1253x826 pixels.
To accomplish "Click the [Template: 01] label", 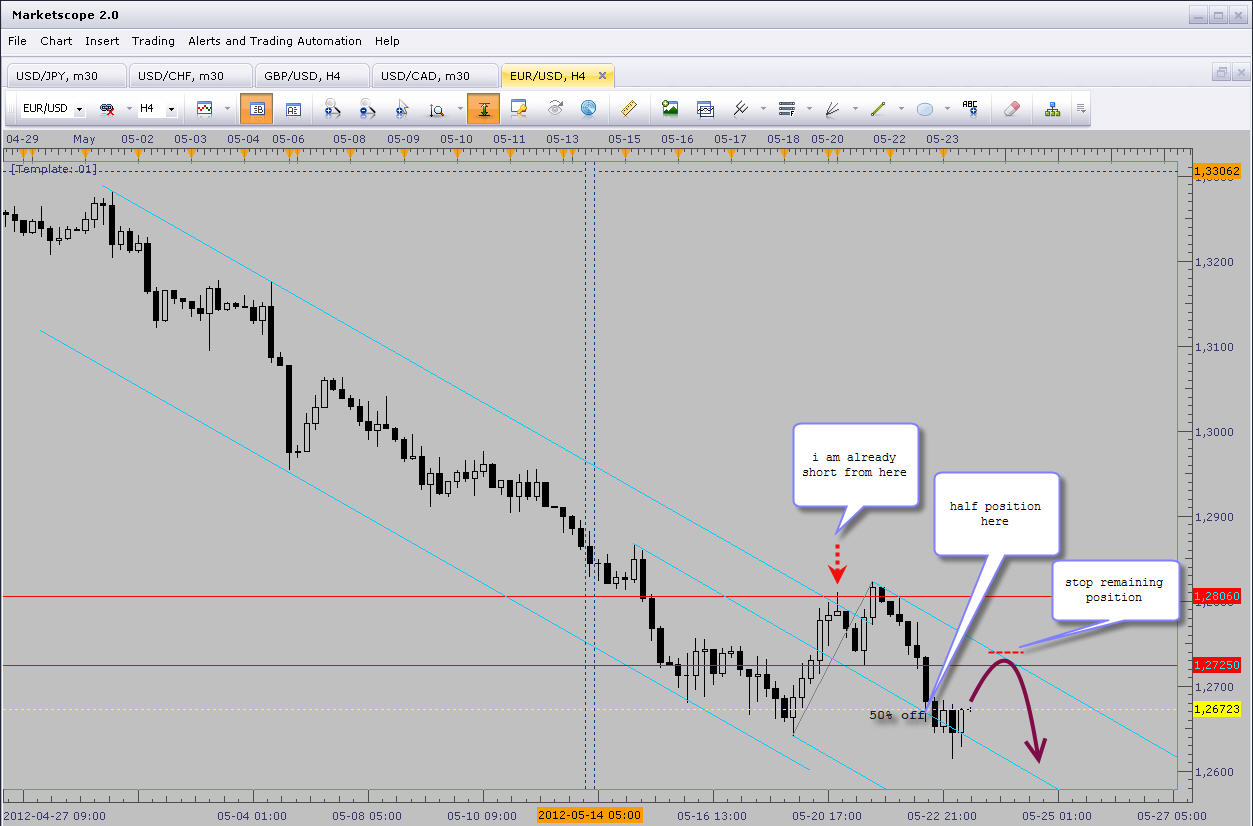I will pyautogui.click(x=54, y=170).
